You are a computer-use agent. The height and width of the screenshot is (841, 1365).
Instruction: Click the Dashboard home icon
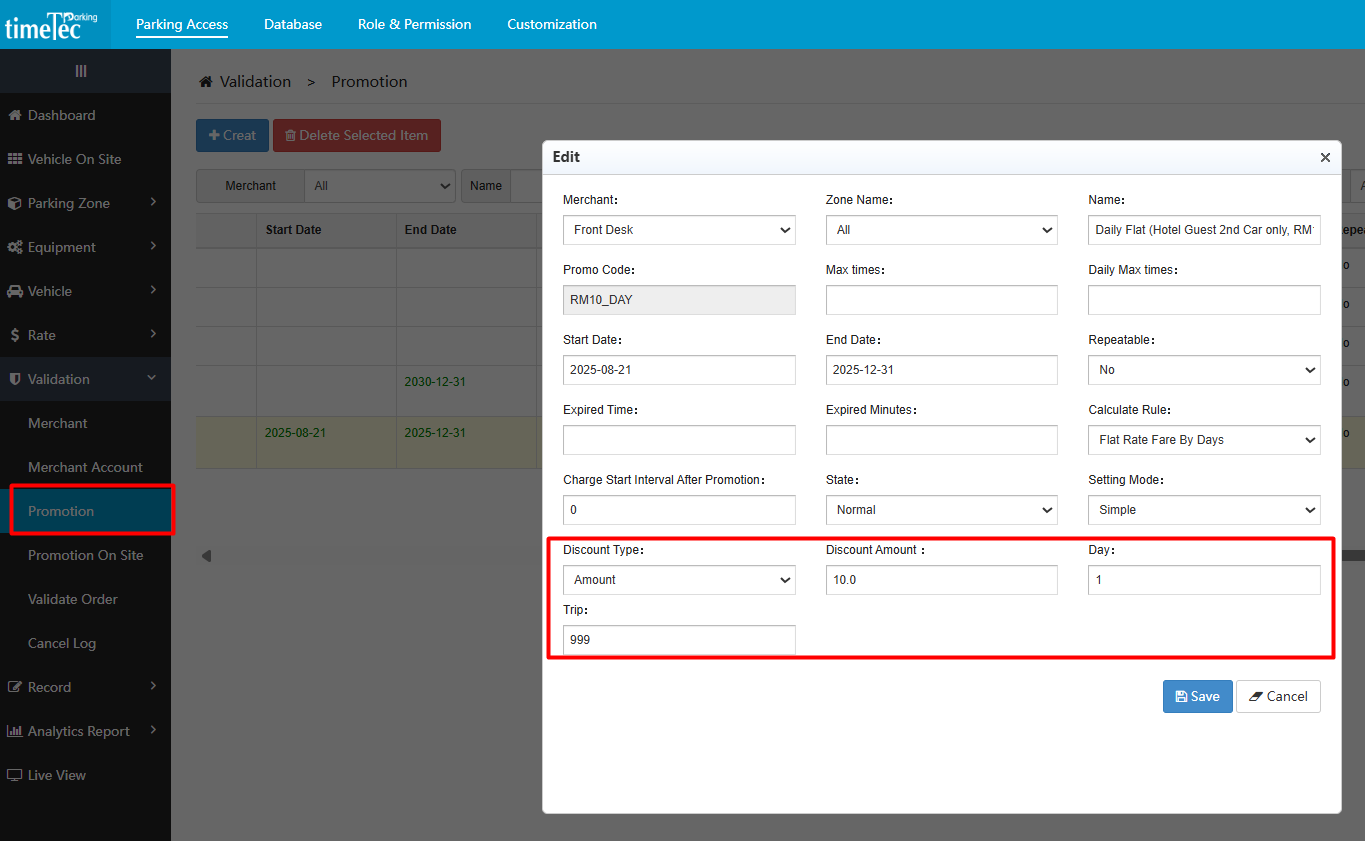pyautogui.click(x=15, y=115)
